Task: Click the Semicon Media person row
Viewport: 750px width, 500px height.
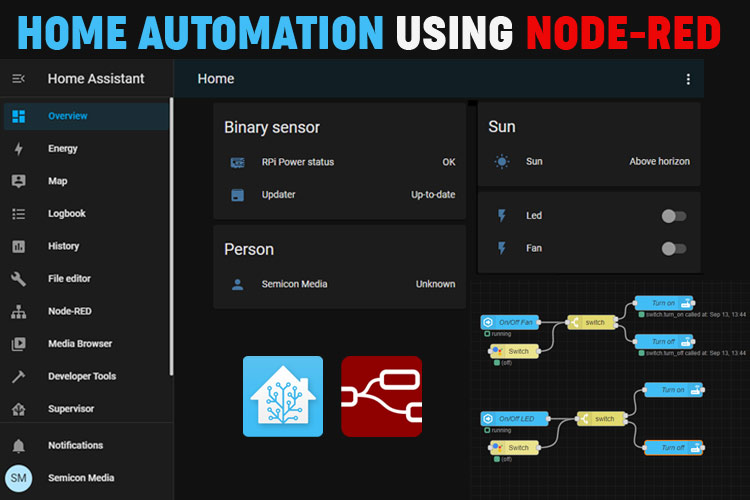Action: 340,284
